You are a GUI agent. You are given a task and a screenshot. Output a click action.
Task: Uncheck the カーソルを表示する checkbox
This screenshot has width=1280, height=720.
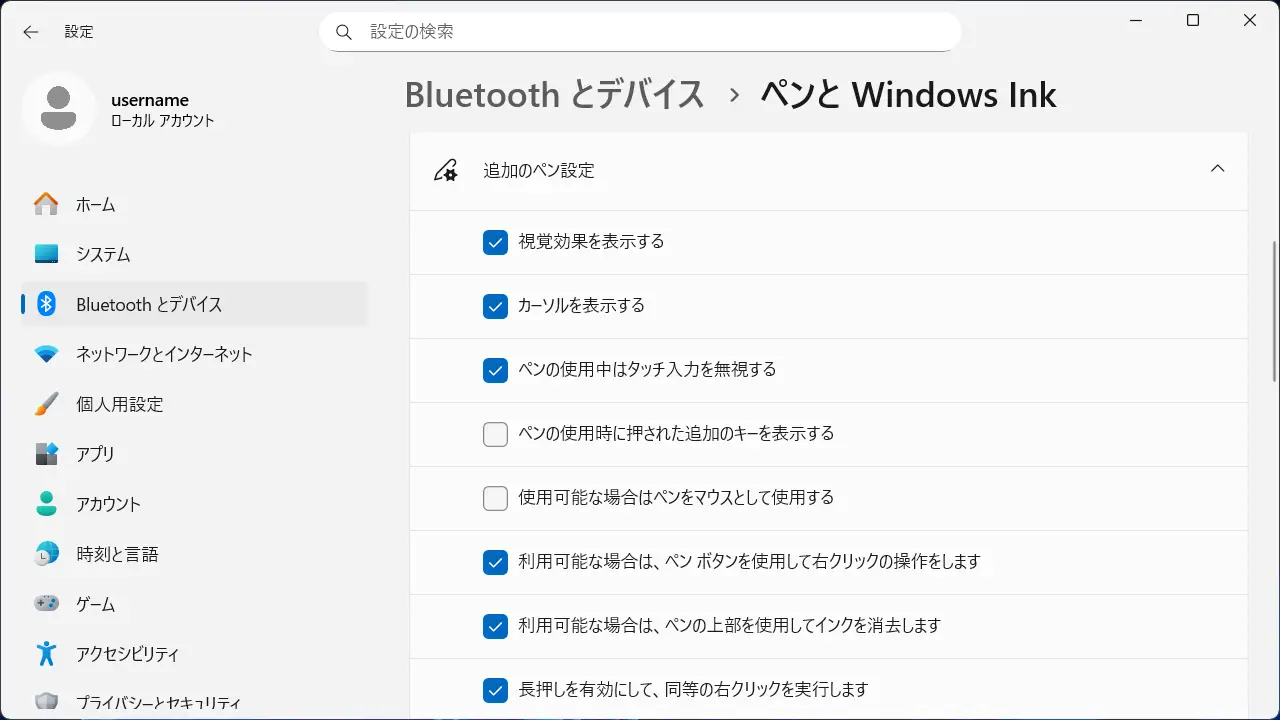(x=495, y=306)
